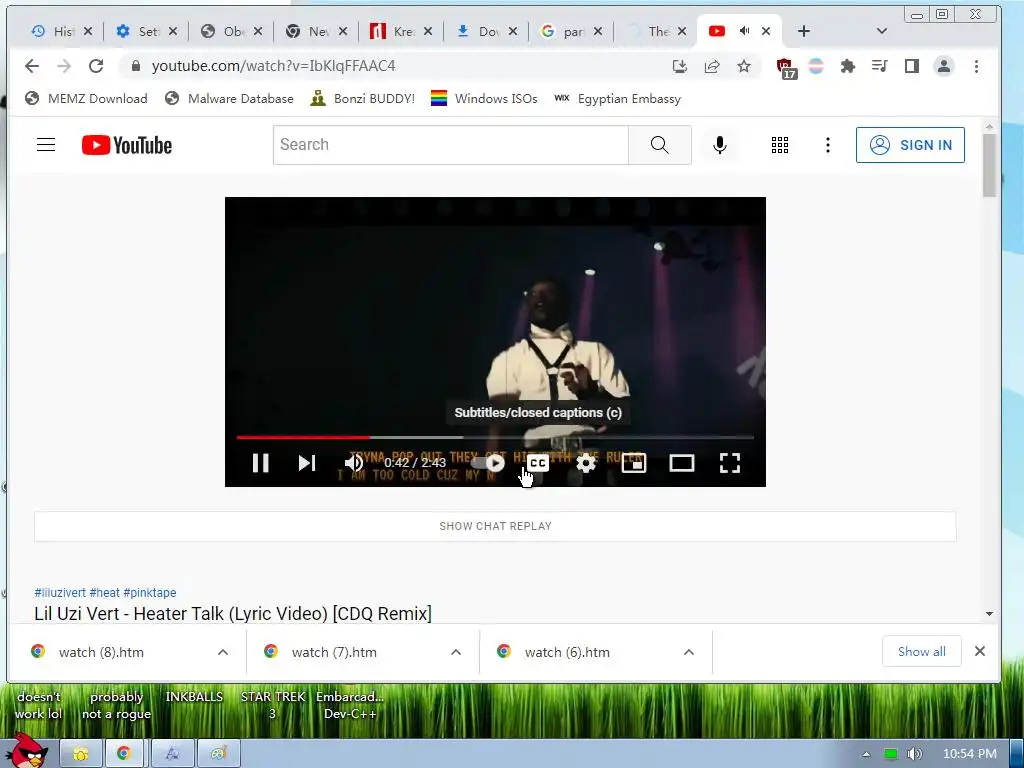Open the YouTube apps grid
The image size is (1024, 768).
click(780, 145)
